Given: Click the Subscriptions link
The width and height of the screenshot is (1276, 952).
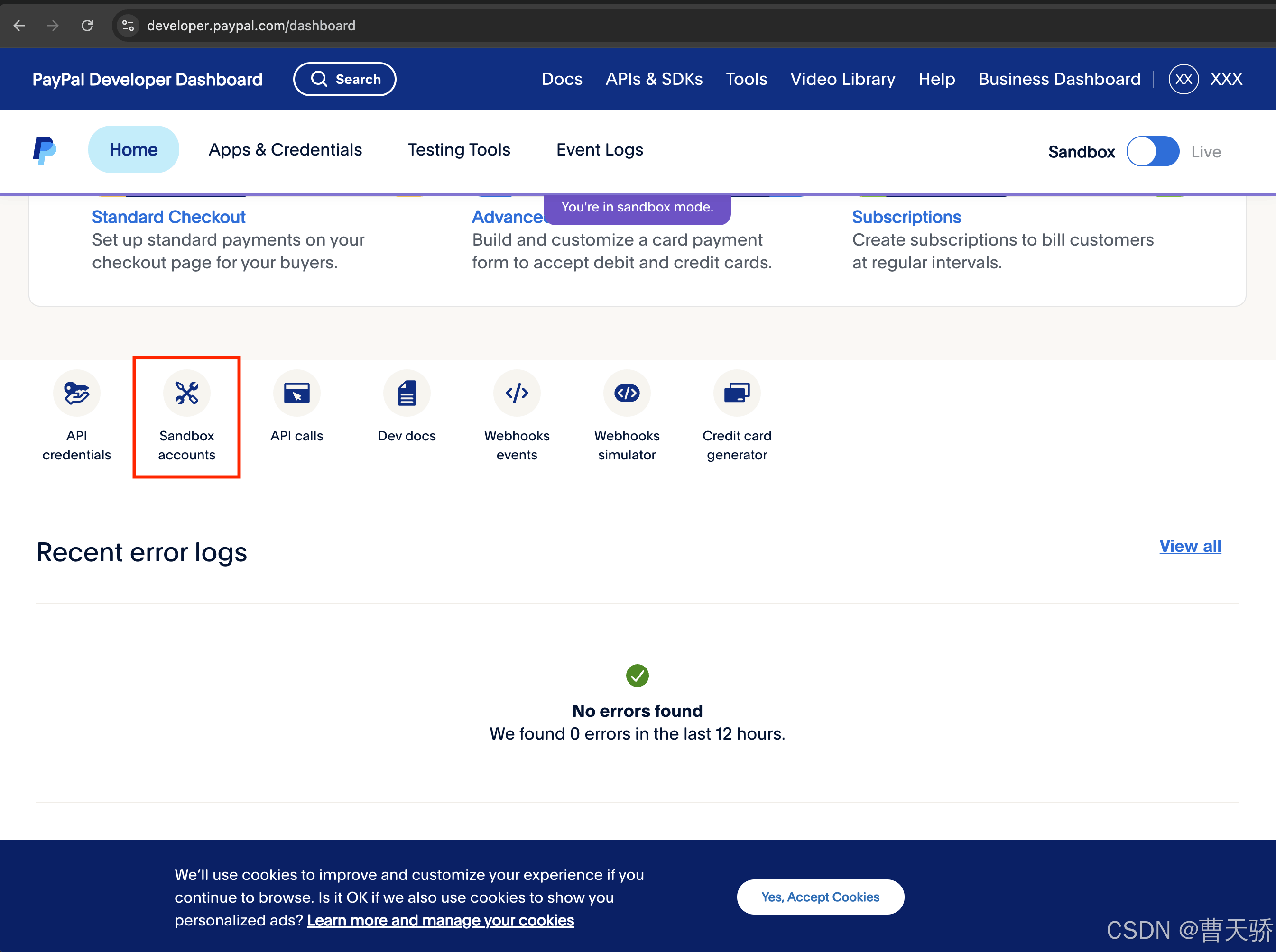Looking at the screenshot, I should pos(906,217).
